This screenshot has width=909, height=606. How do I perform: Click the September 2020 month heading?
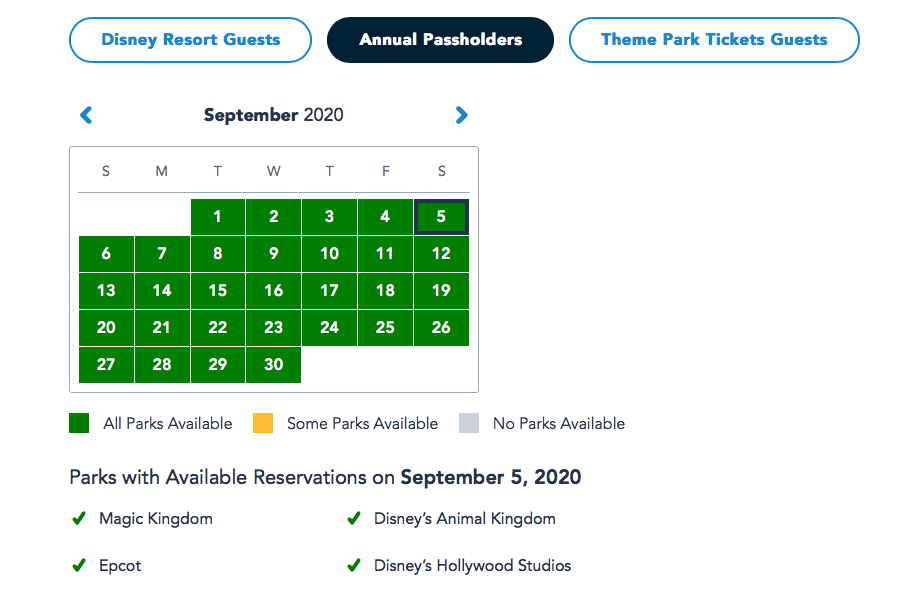pos(273,115)
